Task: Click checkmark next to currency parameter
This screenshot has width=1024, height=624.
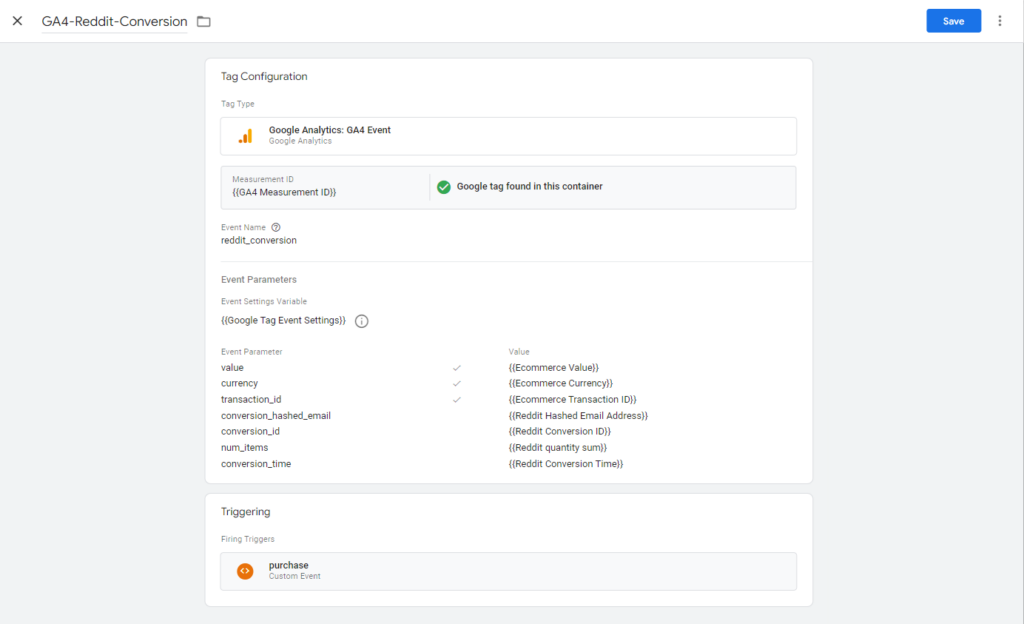Action: pyautogui.click(x=457, y=384)
